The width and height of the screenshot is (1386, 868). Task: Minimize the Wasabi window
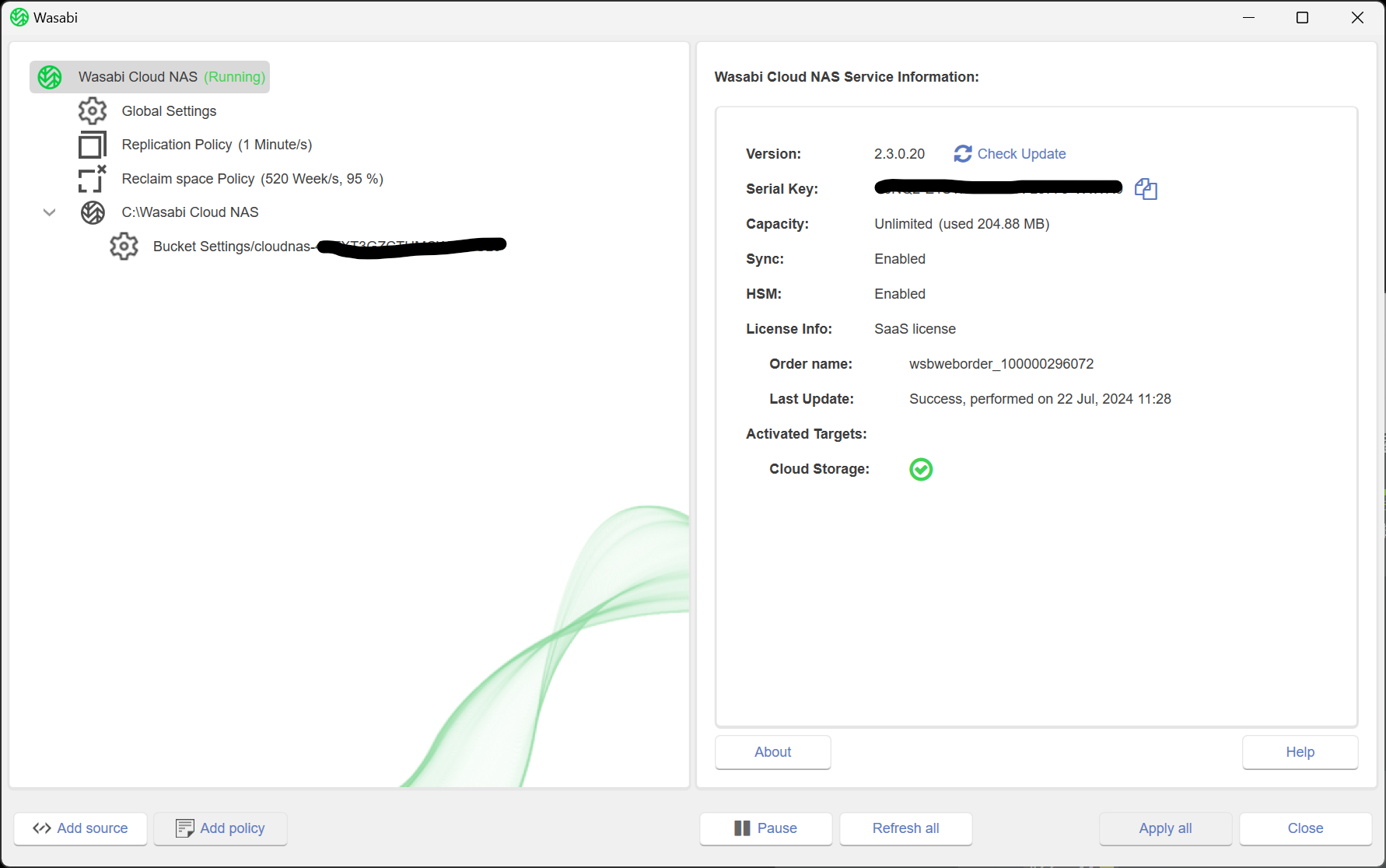pyautogui.click(x=1249, y=17)
